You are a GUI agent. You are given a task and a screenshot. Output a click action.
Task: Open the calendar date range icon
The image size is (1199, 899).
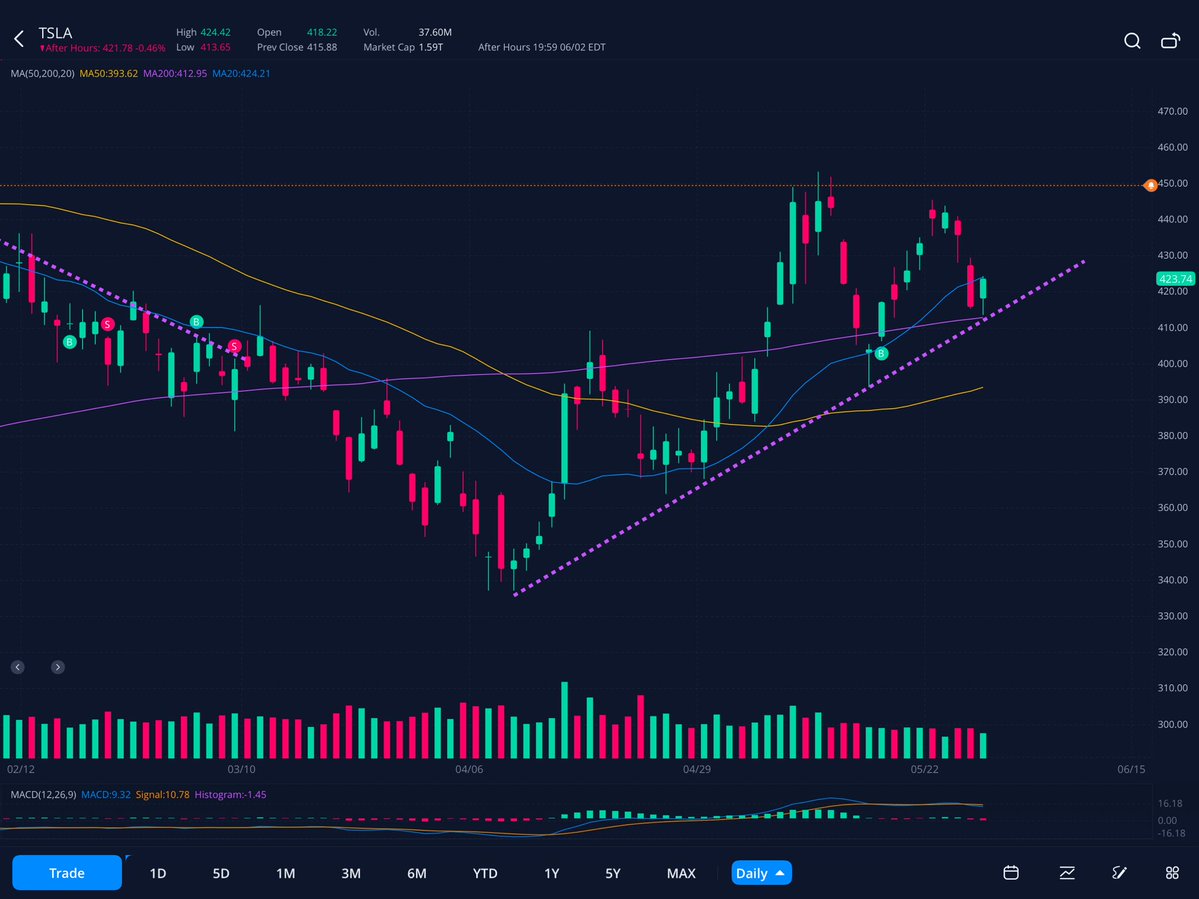(1011, 872)
